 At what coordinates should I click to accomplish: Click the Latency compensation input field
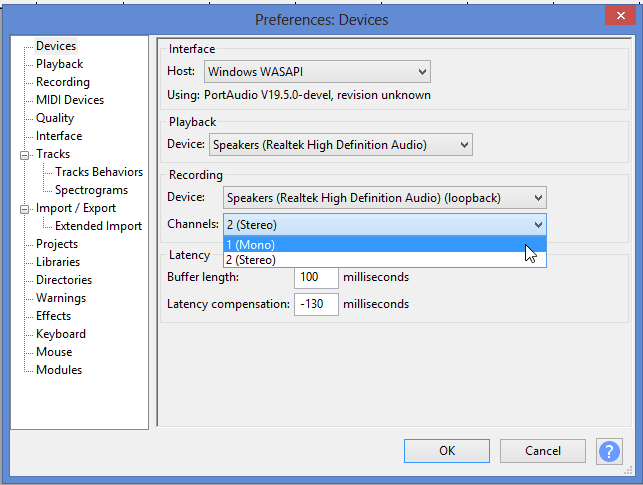point(316,304)
